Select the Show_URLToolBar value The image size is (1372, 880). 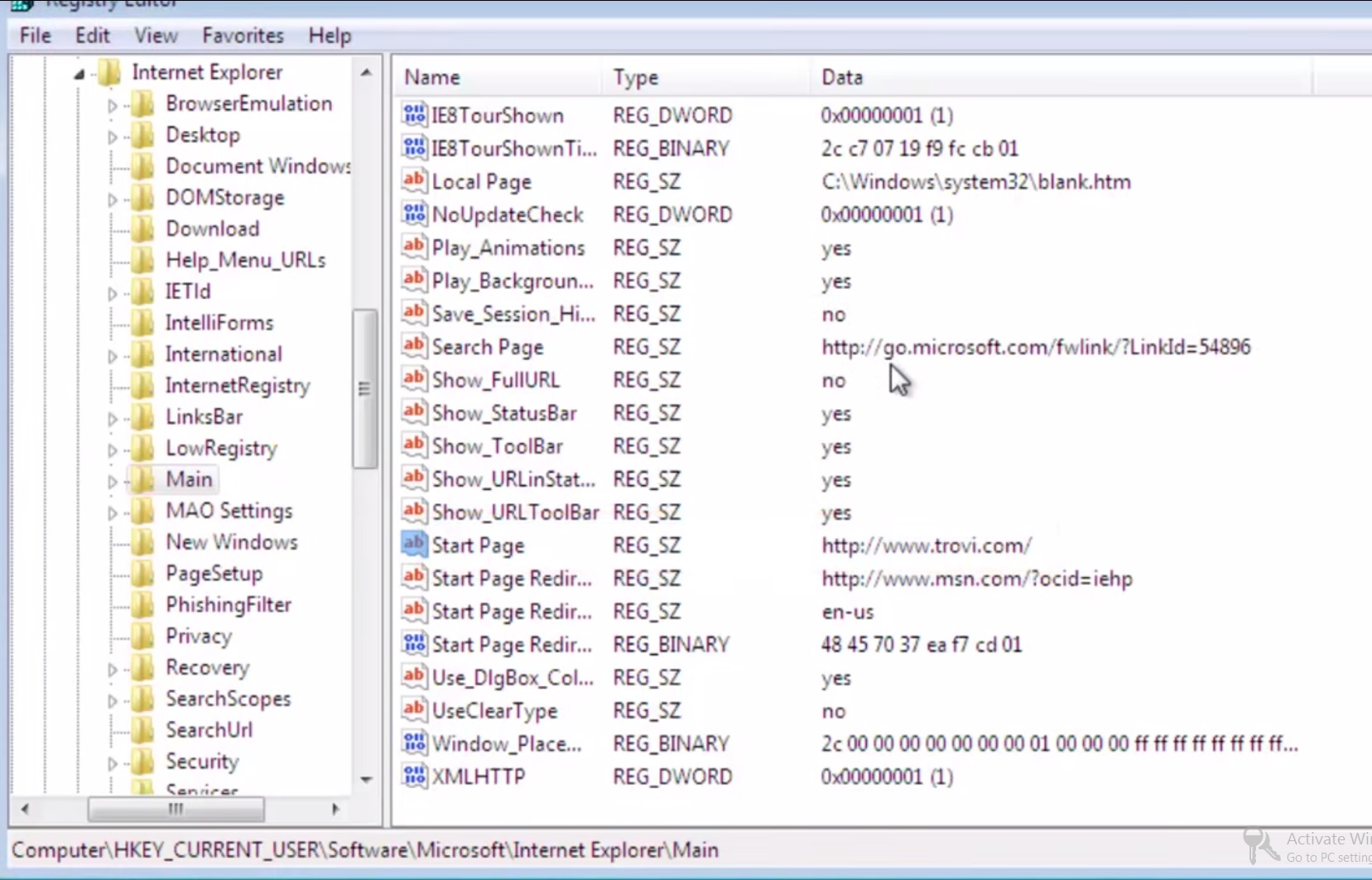[515, 512]
